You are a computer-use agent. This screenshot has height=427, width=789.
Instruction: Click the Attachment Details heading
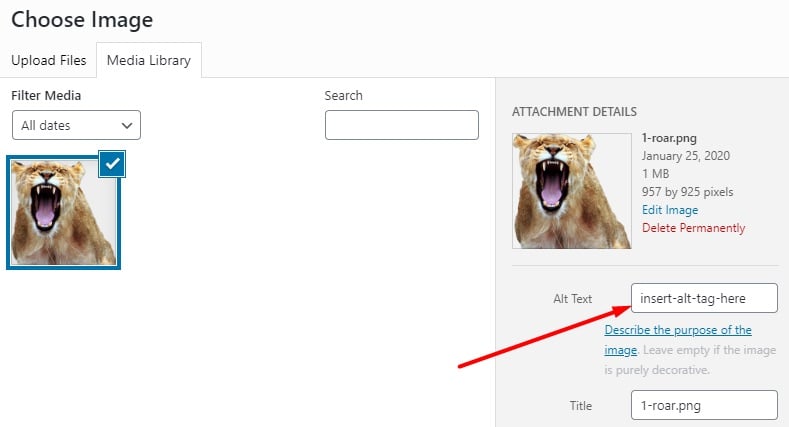pos(574,112)
